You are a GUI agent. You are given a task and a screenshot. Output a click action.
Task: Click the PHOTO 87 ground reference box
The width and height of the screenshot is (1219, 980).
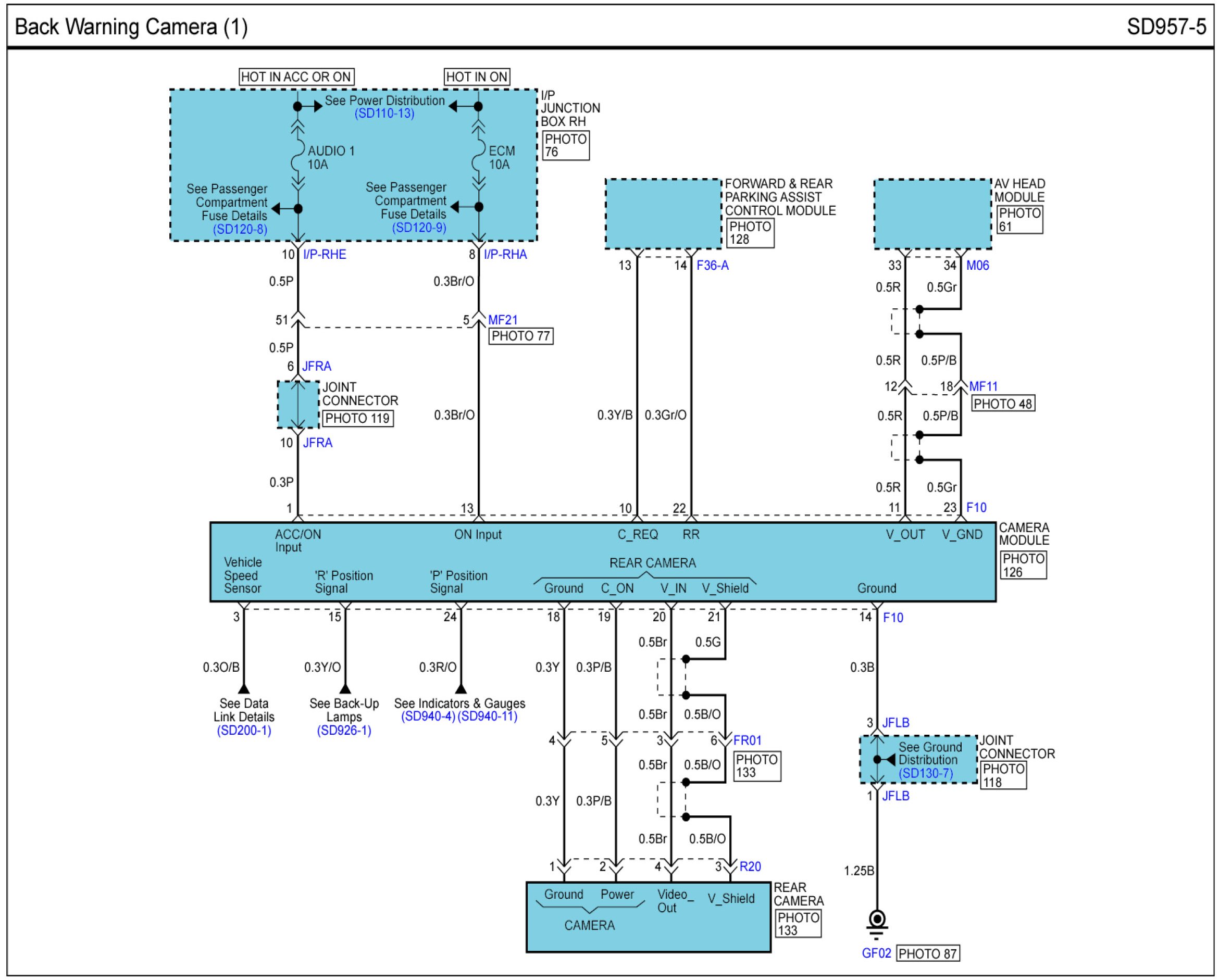(927, 954)
